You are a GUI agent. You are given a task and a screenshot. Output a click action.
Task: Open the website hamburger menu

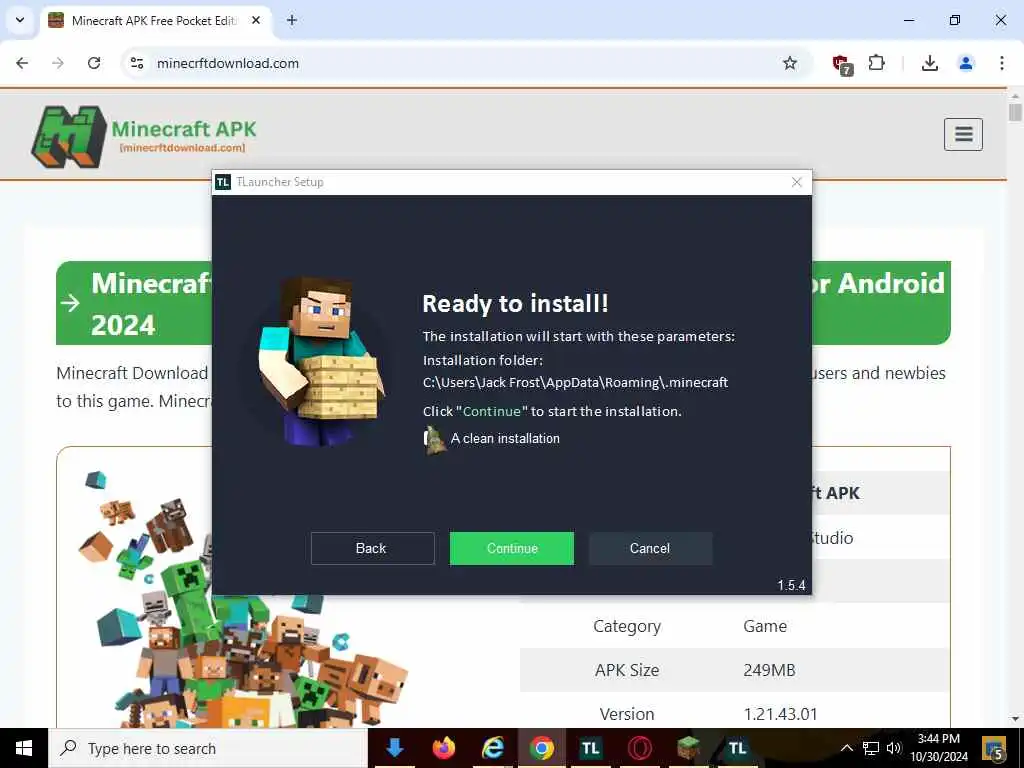pos(963,135)
